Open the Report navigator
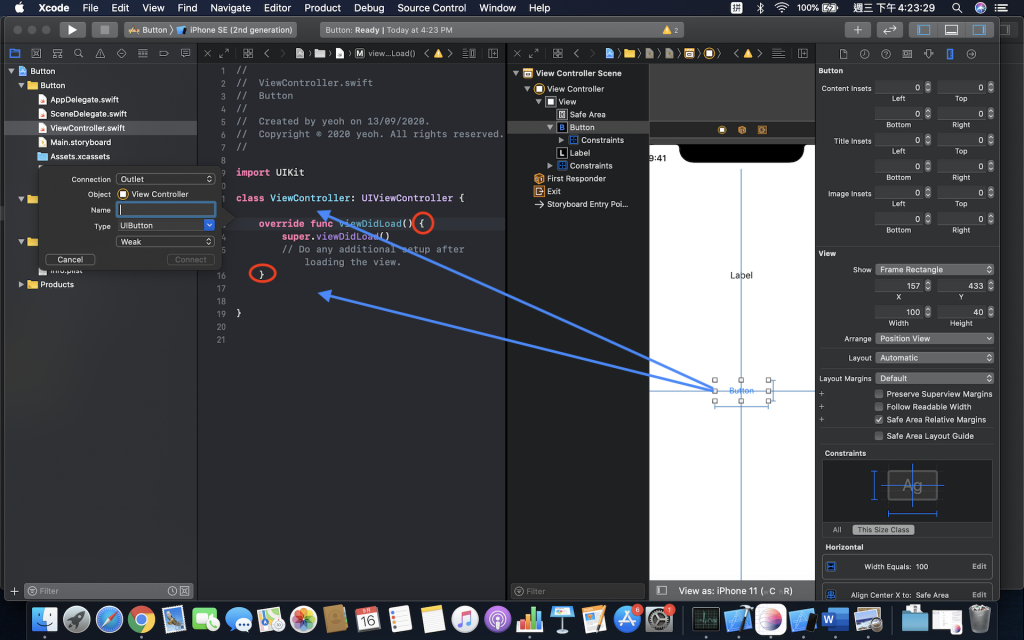This screenshot has height=640, width=1024. coord(185,54)
